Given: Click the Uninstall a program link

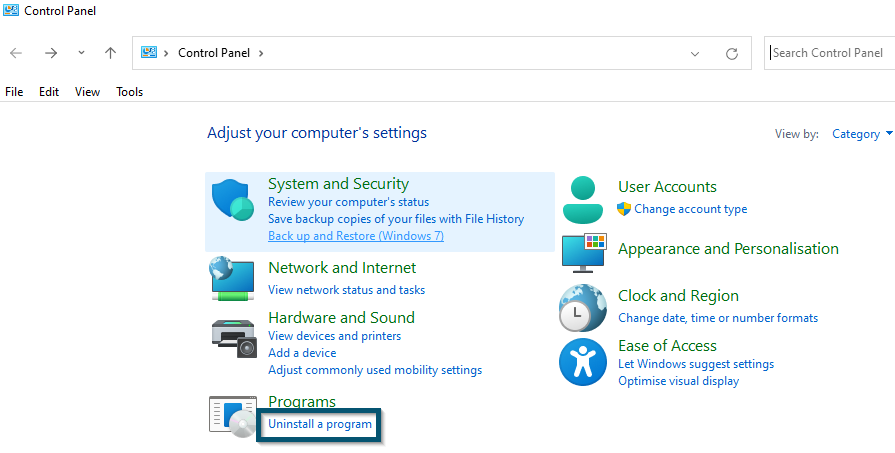Looking at the screenshot, I should tap(320, 424).
